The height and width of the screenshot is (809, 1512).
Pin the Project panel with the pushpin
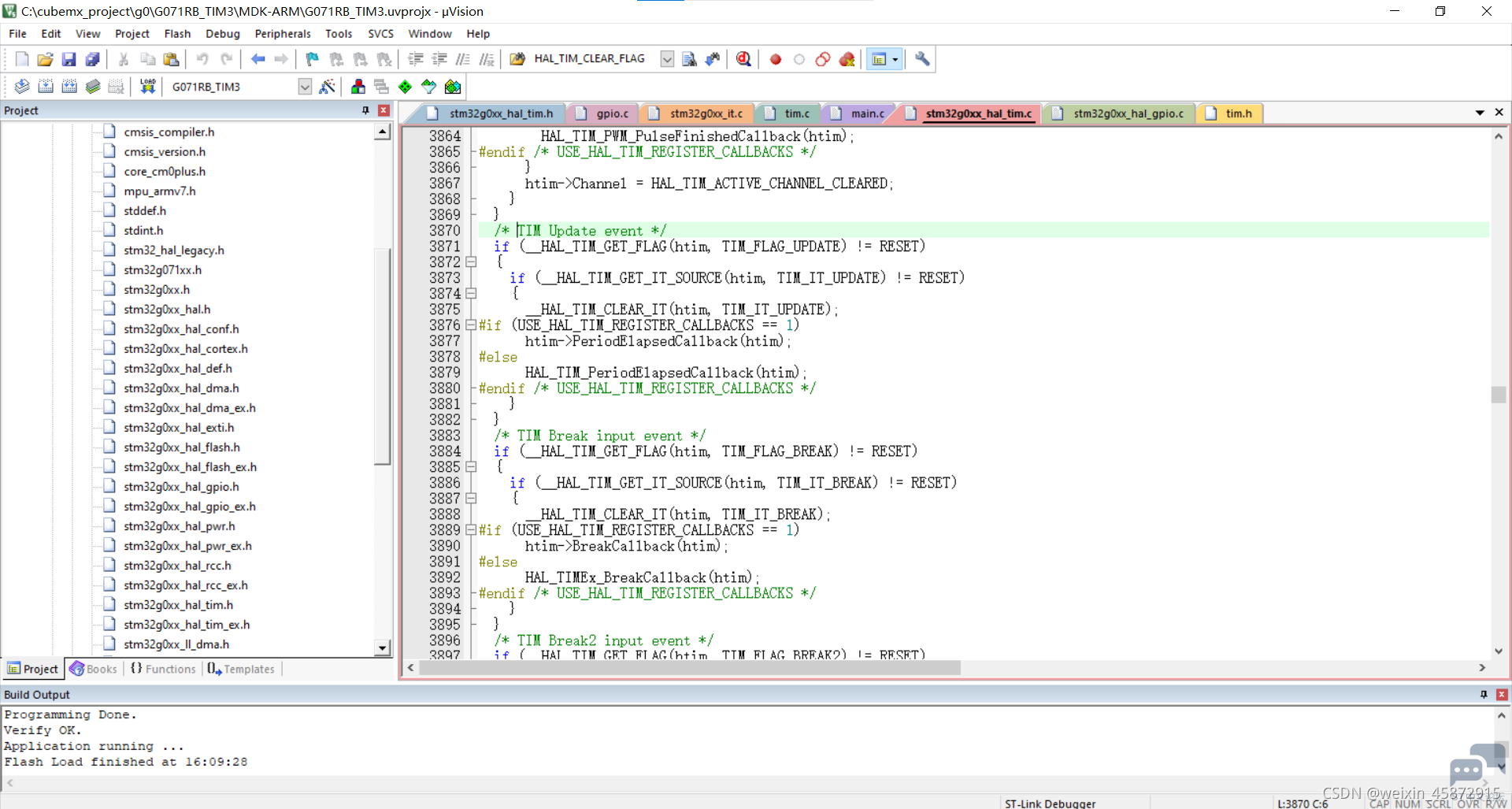tap(365, 111)
